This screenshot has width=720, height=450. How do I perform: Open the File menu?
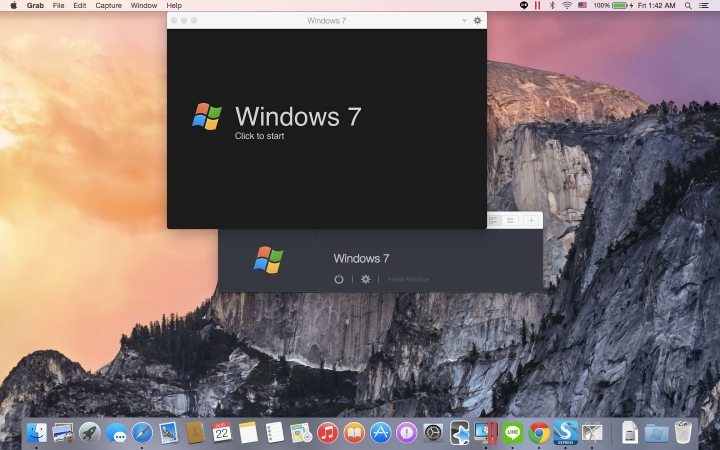pyautogui.click(x=58, y=6)
